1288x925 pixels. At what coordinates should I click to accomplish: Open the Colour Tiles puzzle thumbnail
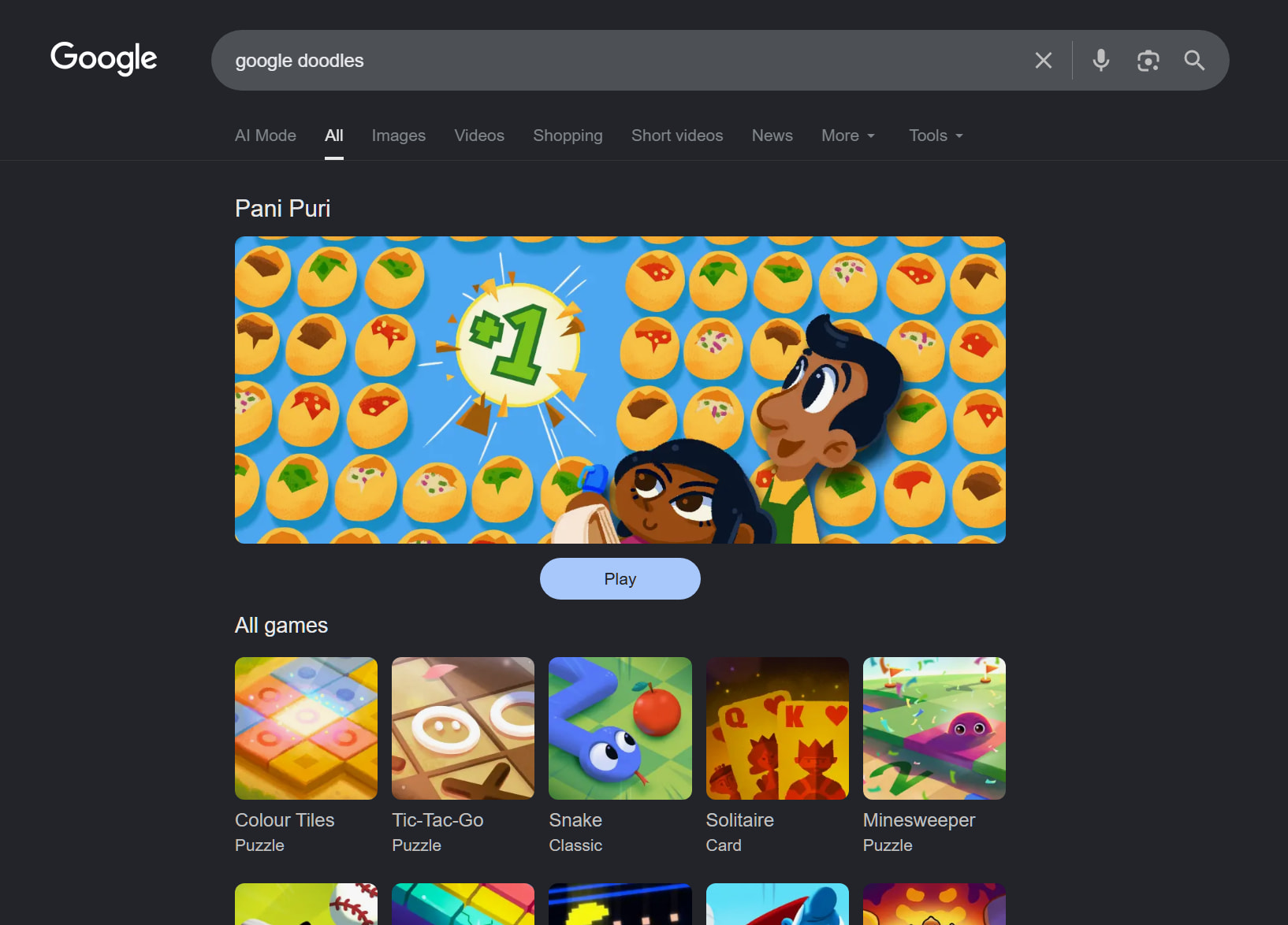[306, 728]
